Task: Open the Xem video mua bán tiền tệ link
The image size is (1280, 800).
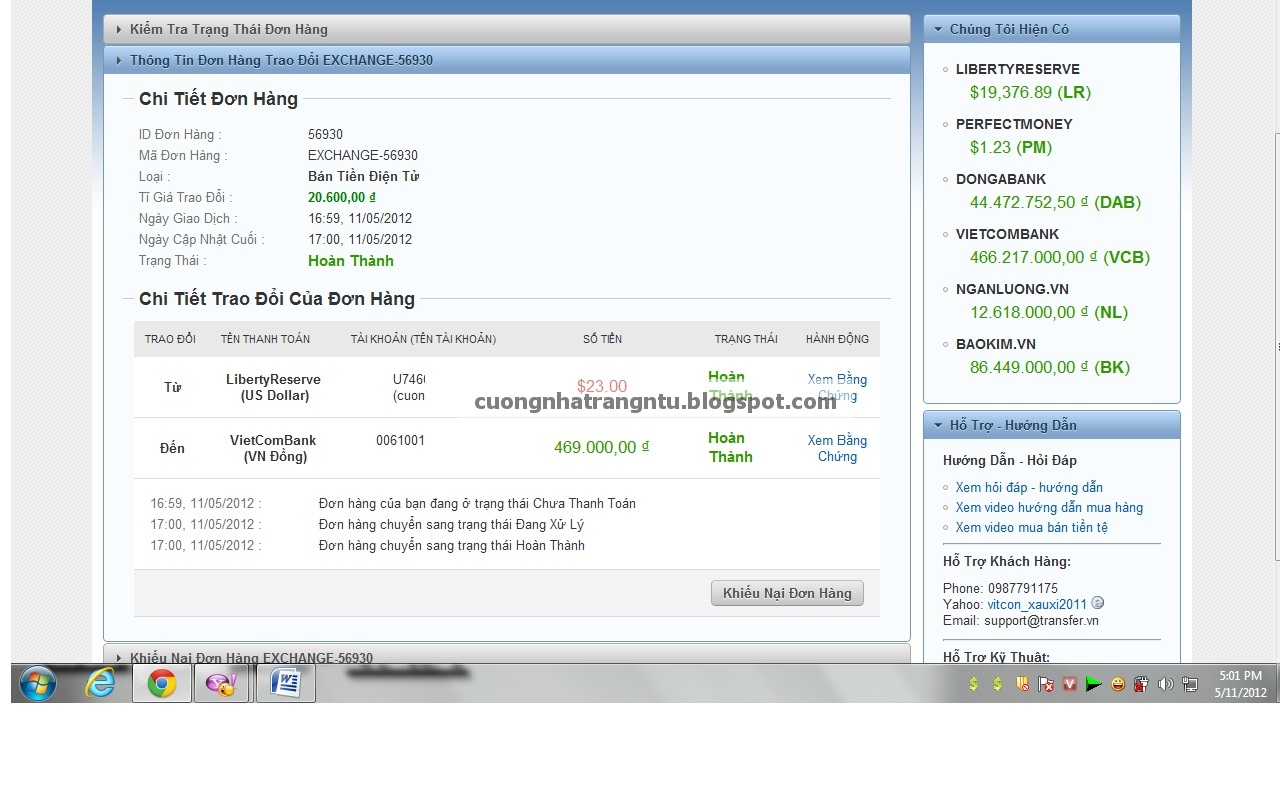Action: point(1031,527)
